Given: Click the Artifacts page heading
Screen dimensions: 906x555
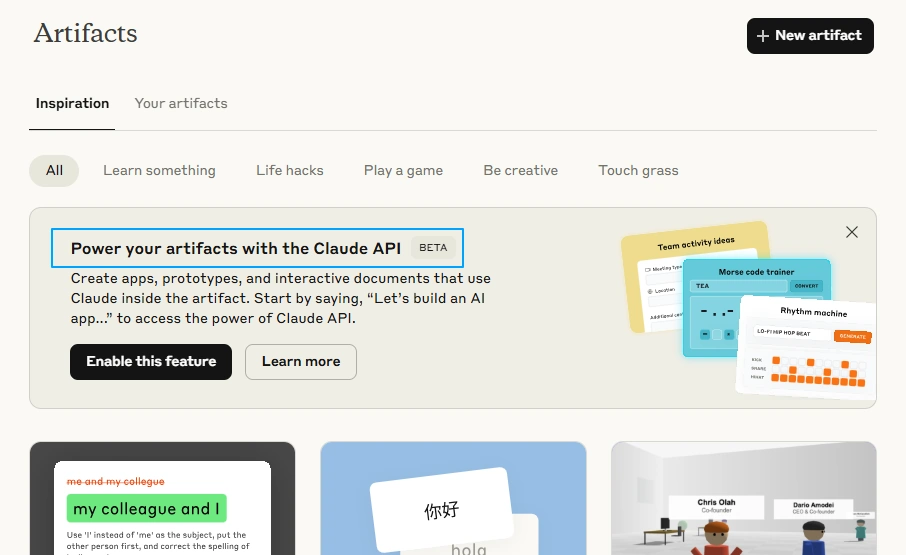Looking at the screenshot, I should coord(86,33).
